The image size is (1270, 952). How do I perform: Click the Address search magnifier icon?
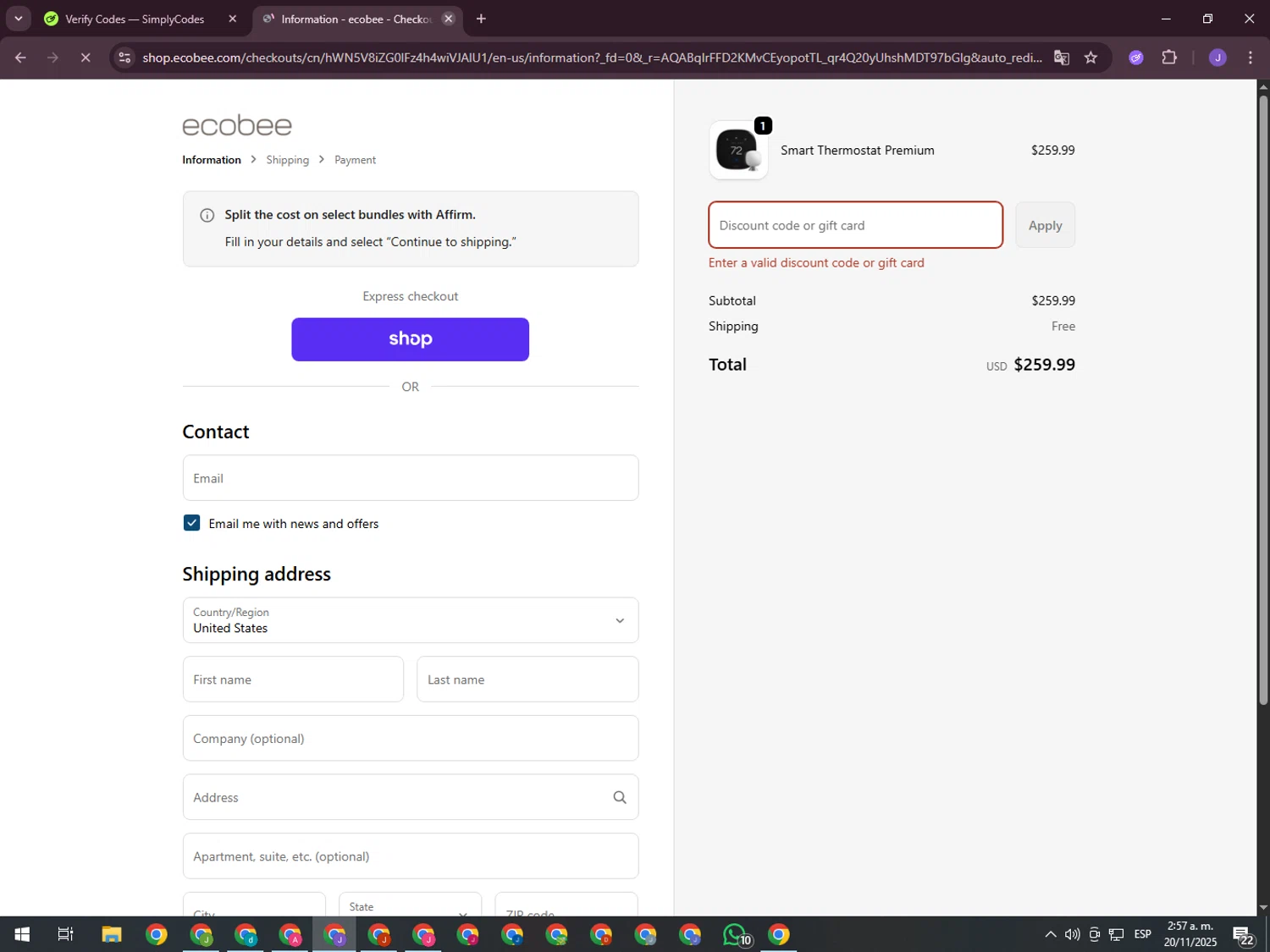620,797
